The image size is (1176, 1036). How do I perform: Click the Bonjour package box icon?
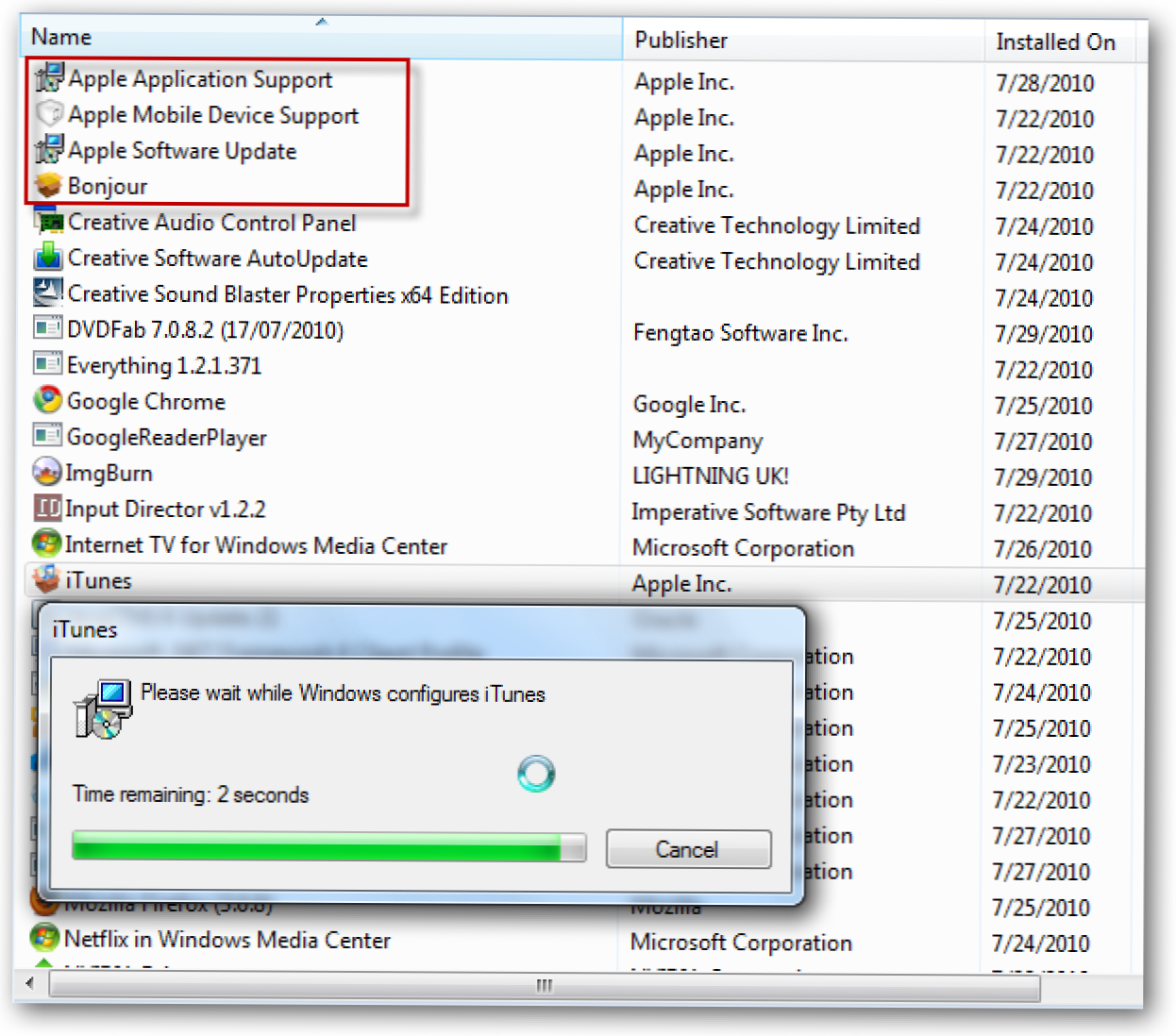[49, 186]
